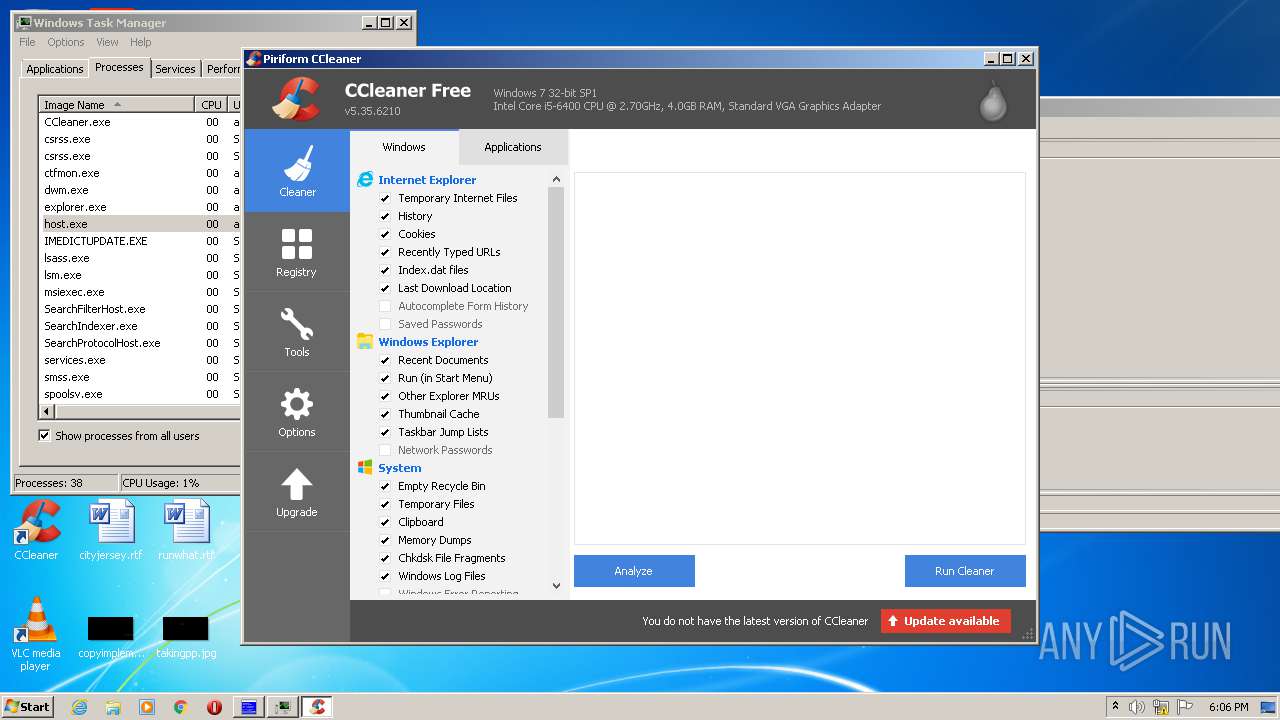Screen dimensions: 1280x720
Task: Enable Autocomplete Form History checkbox
Action: click(x=385, y=306)
